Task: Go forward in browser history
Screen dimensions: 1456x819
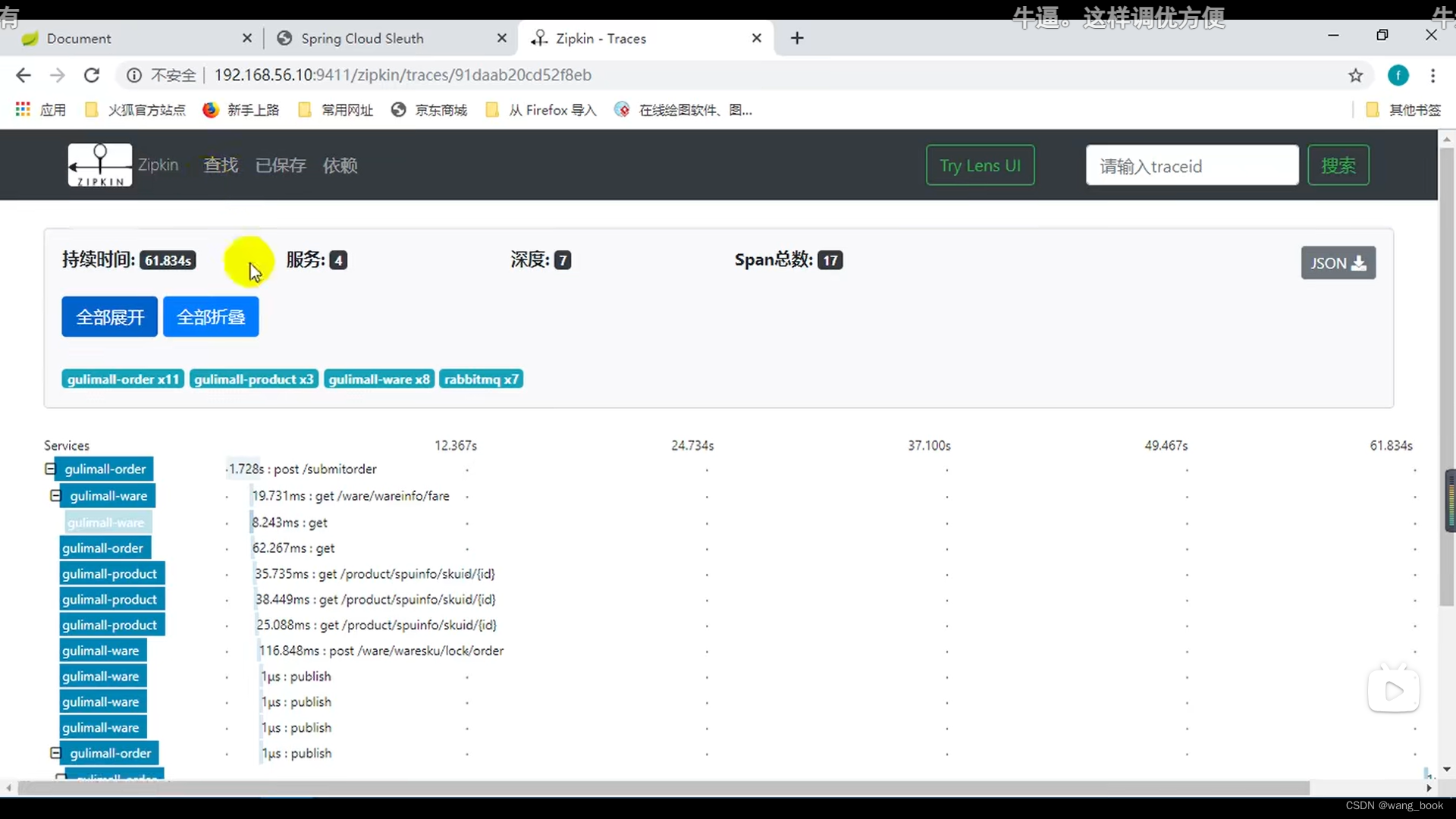Action: [x=58, y=75]
